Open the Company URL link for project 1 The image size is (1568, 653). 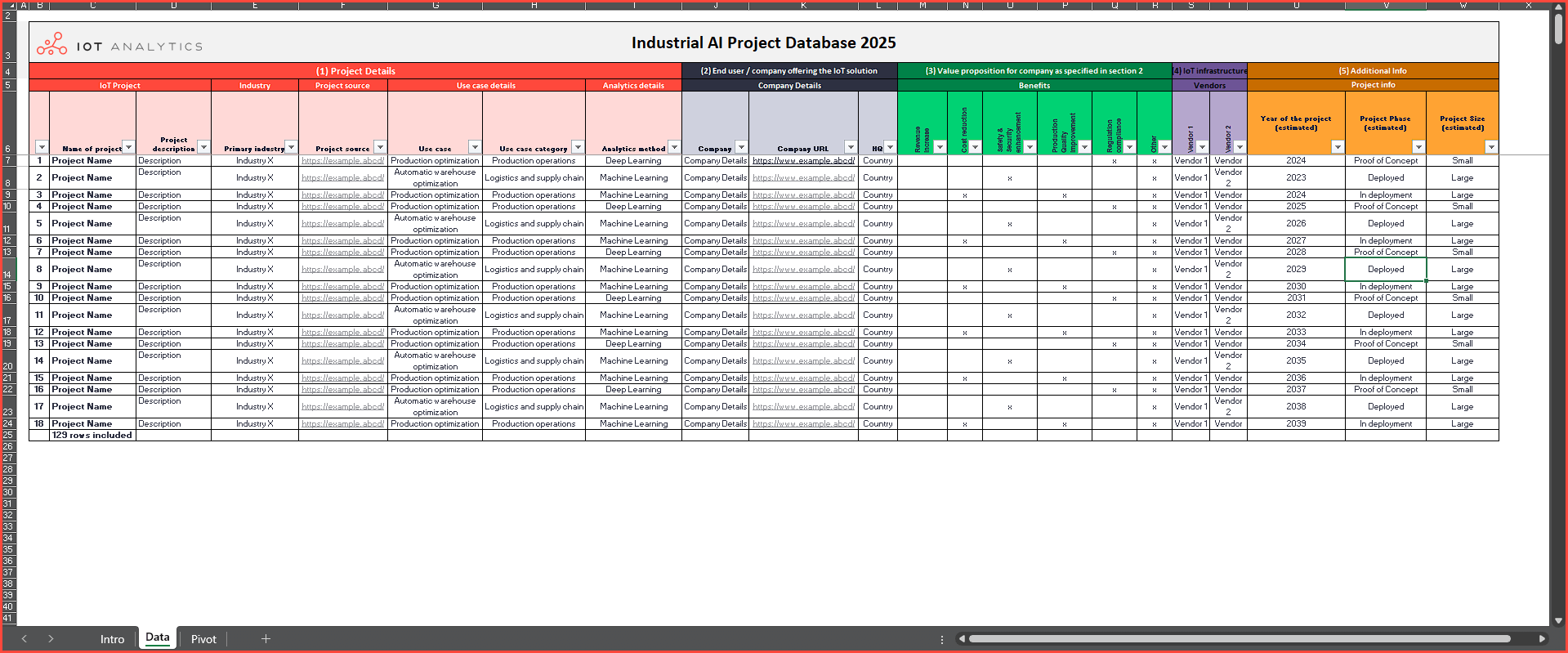pos(803,161)
